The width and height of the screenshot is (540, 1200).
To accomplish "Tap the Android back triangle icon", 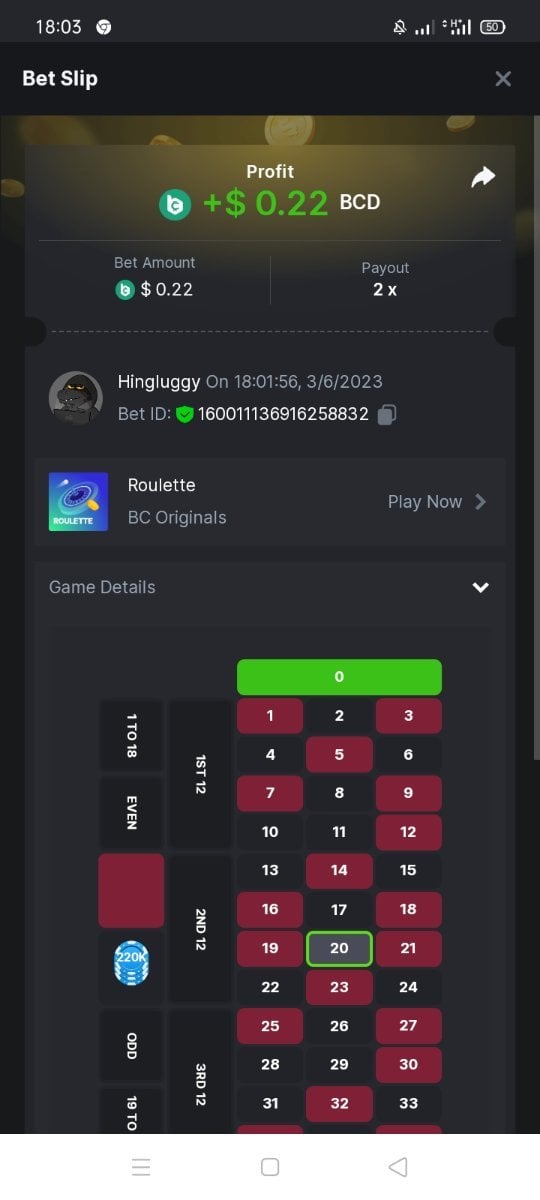I will (398, 1167).
